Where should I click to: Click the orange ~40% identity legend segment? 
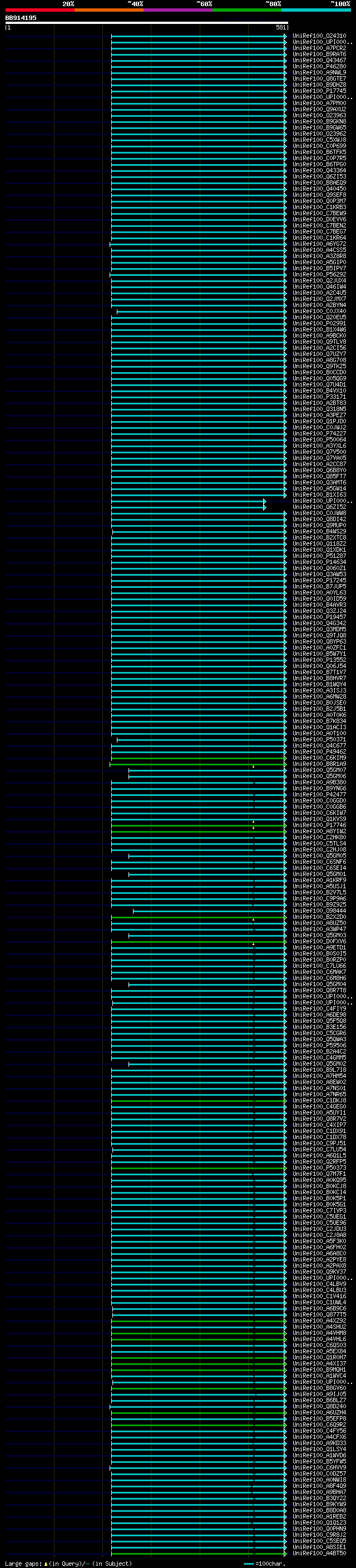pyautogui.click(x=109, y=10)
